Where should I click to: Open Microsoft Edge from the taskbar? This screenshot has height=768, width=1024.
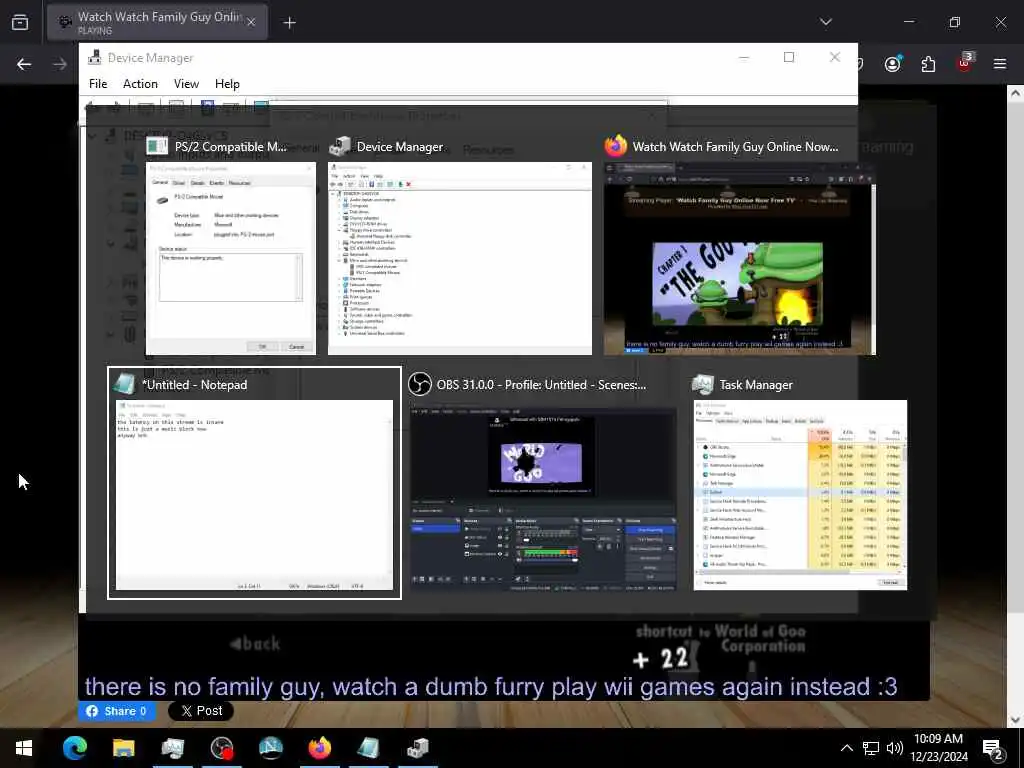pos(74,748)
